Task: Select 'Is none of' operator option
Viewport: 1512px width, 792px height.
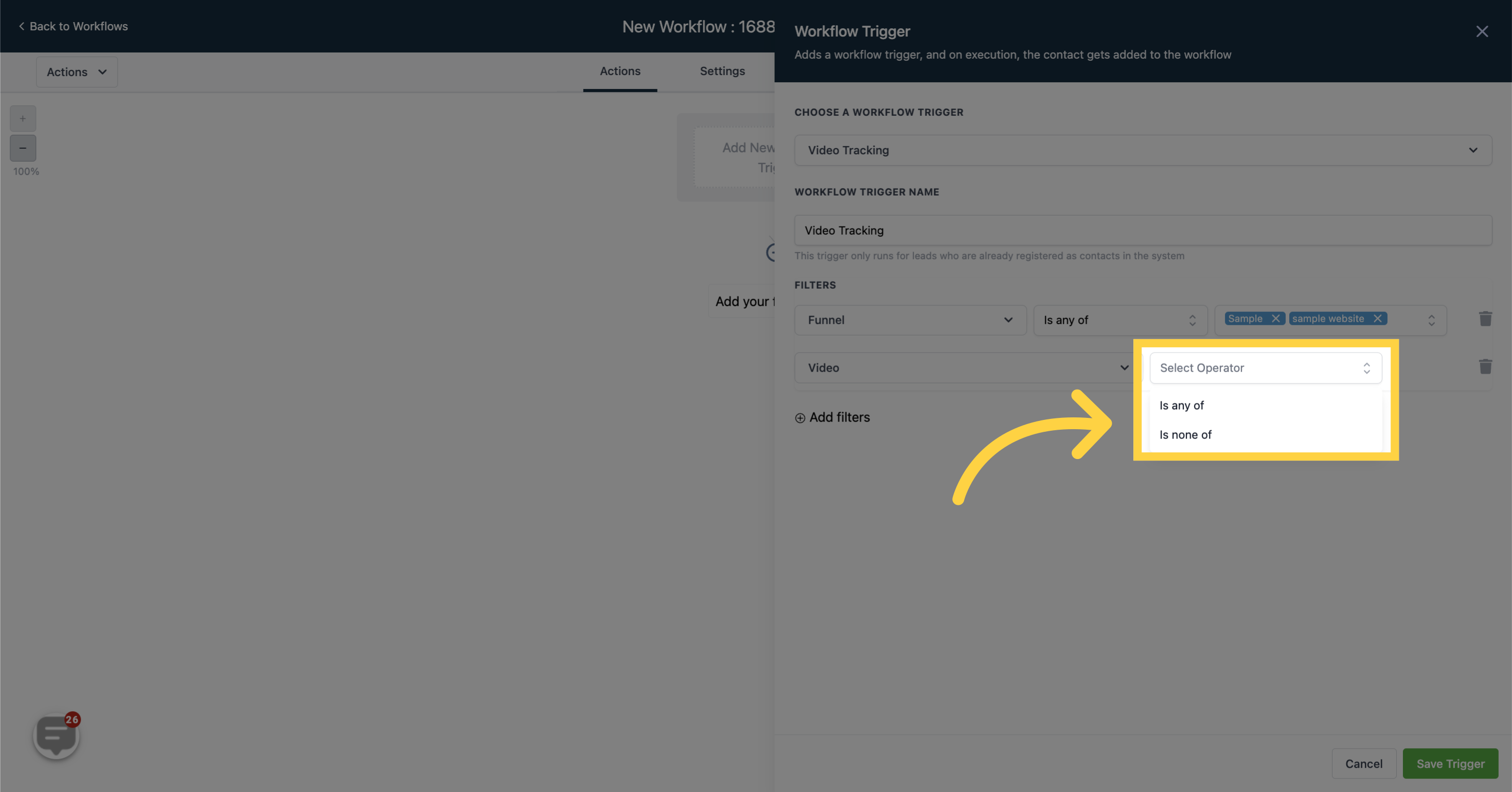Action: point(1185,434)
